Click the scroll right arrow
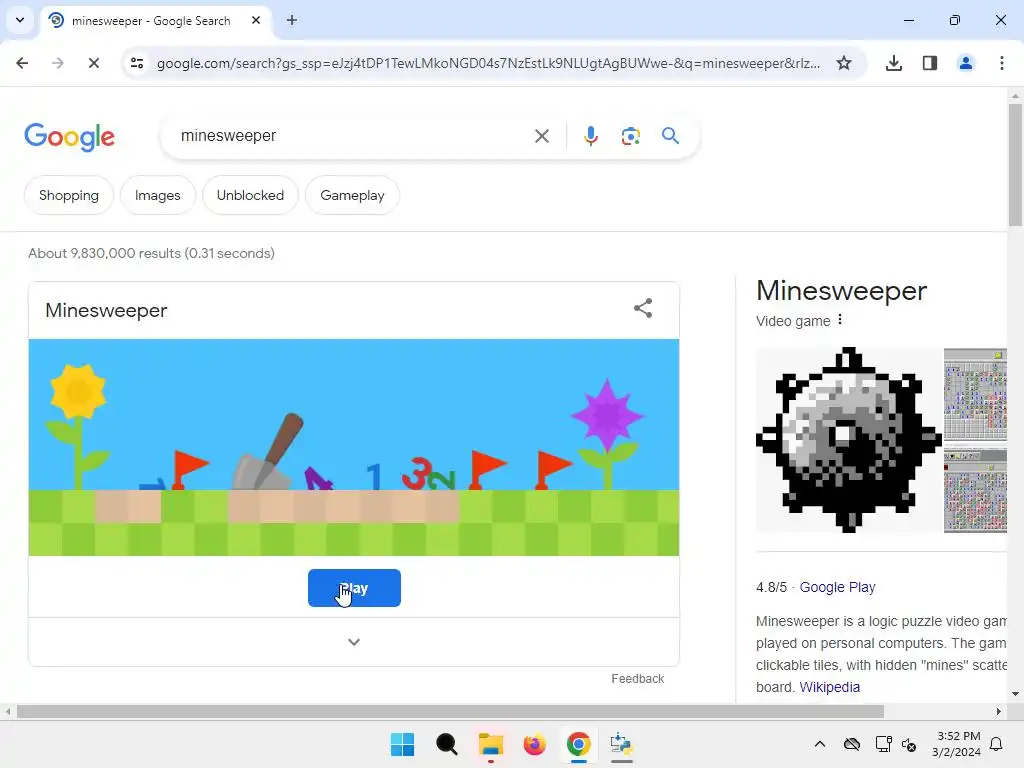The width and height of the screenshot is (1024, 768). (x=999, y=711)
